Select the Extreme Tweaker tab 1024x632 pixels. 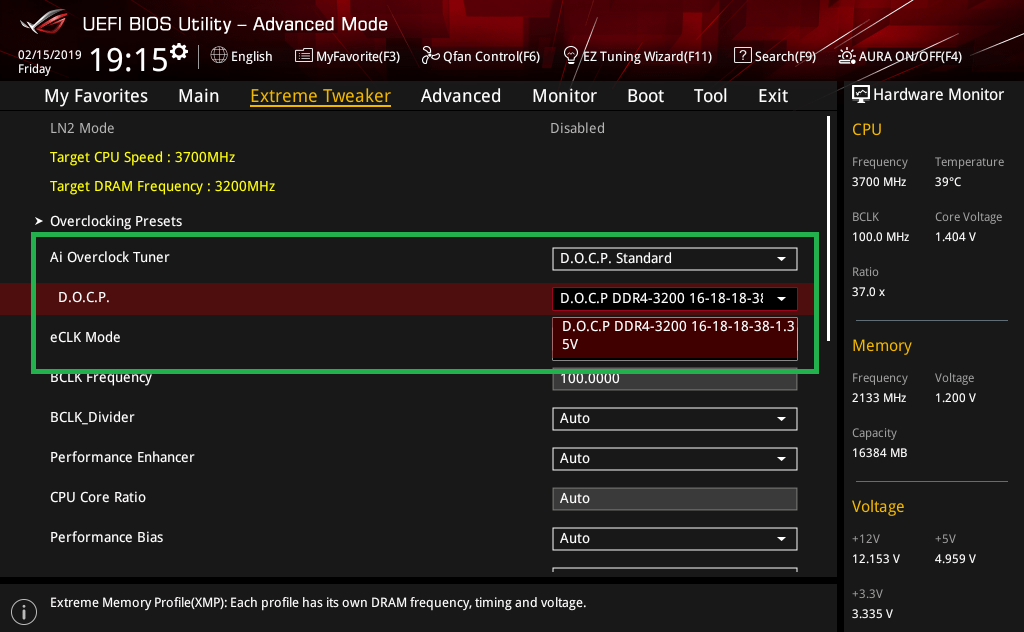[x=321, y=96]
